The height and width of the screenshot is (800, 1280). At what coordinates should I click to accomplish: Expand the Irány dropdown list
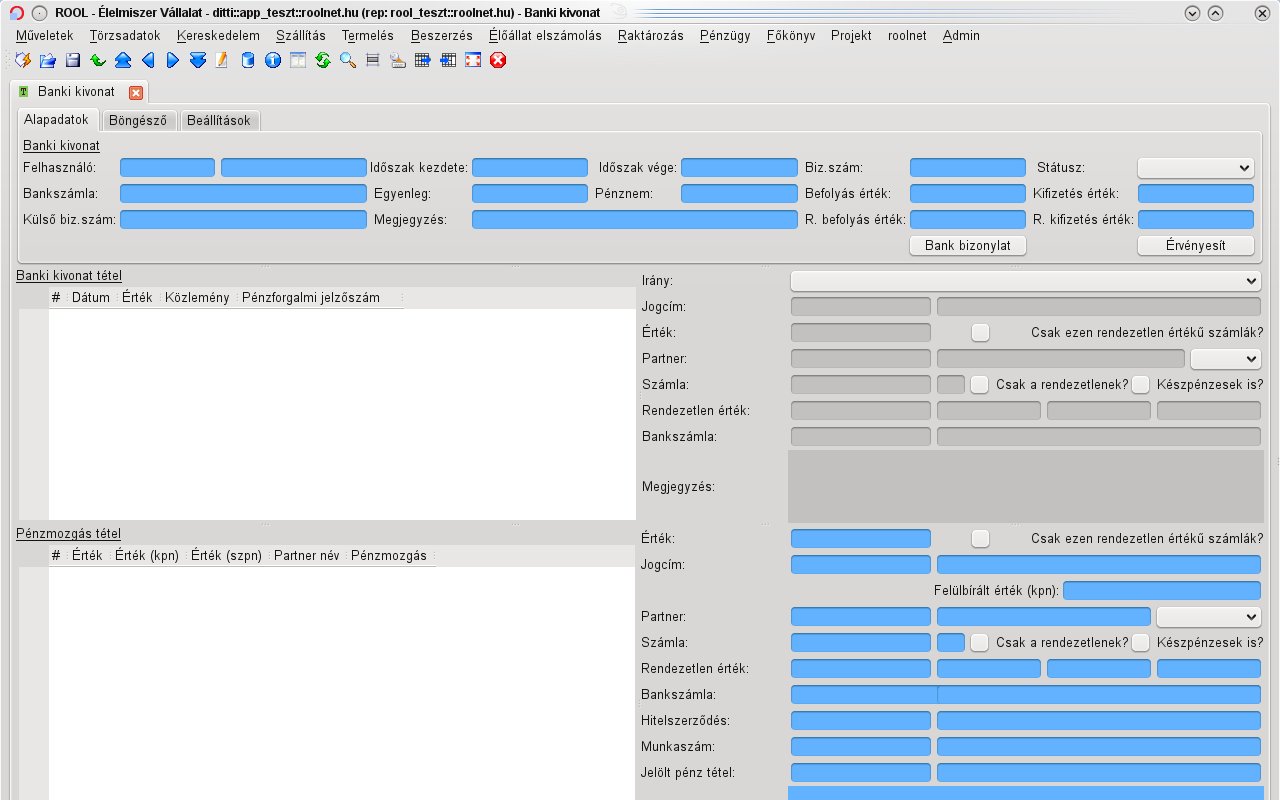tap(1025, 281)
